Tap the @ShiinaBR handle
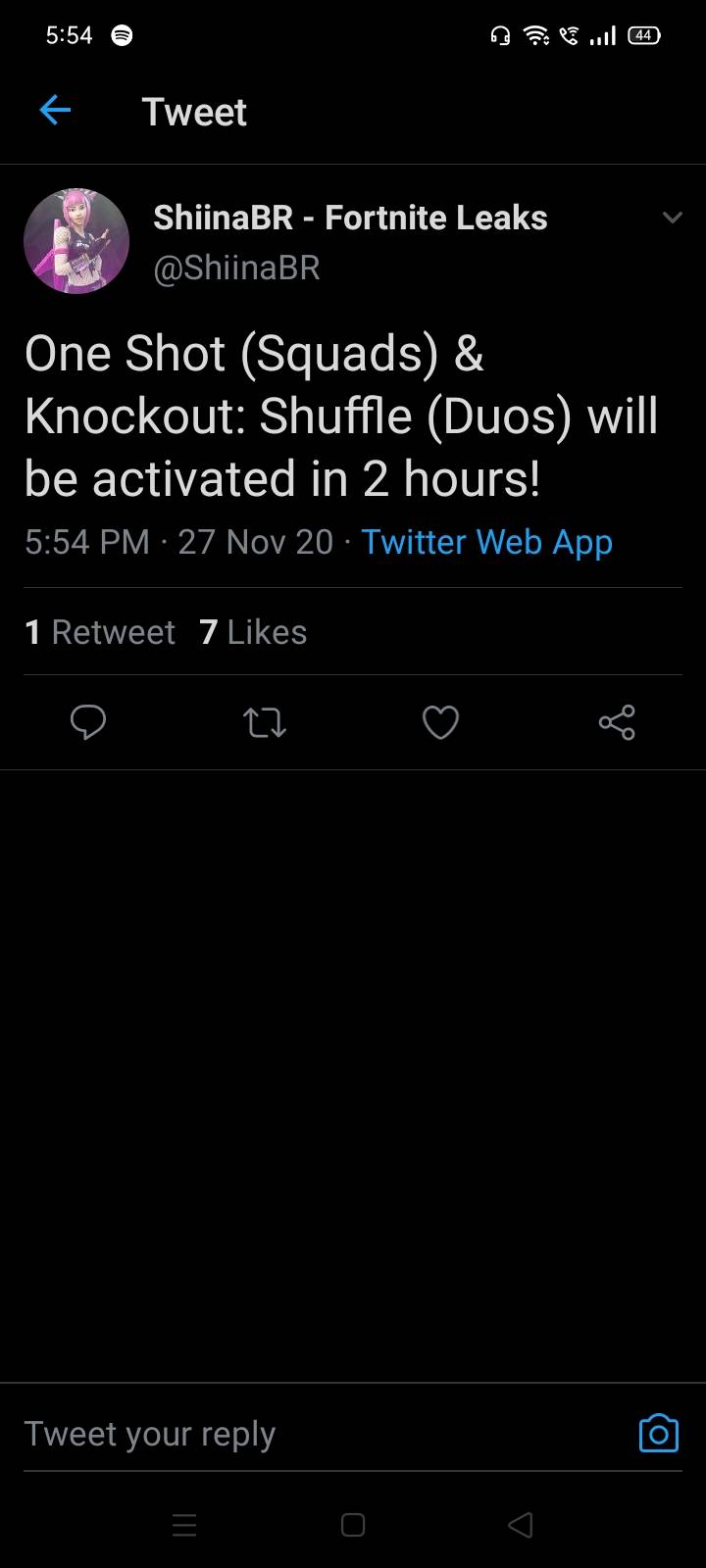Screen dimensions: 706x1568 pyautogui.click(x=236, y=268)
